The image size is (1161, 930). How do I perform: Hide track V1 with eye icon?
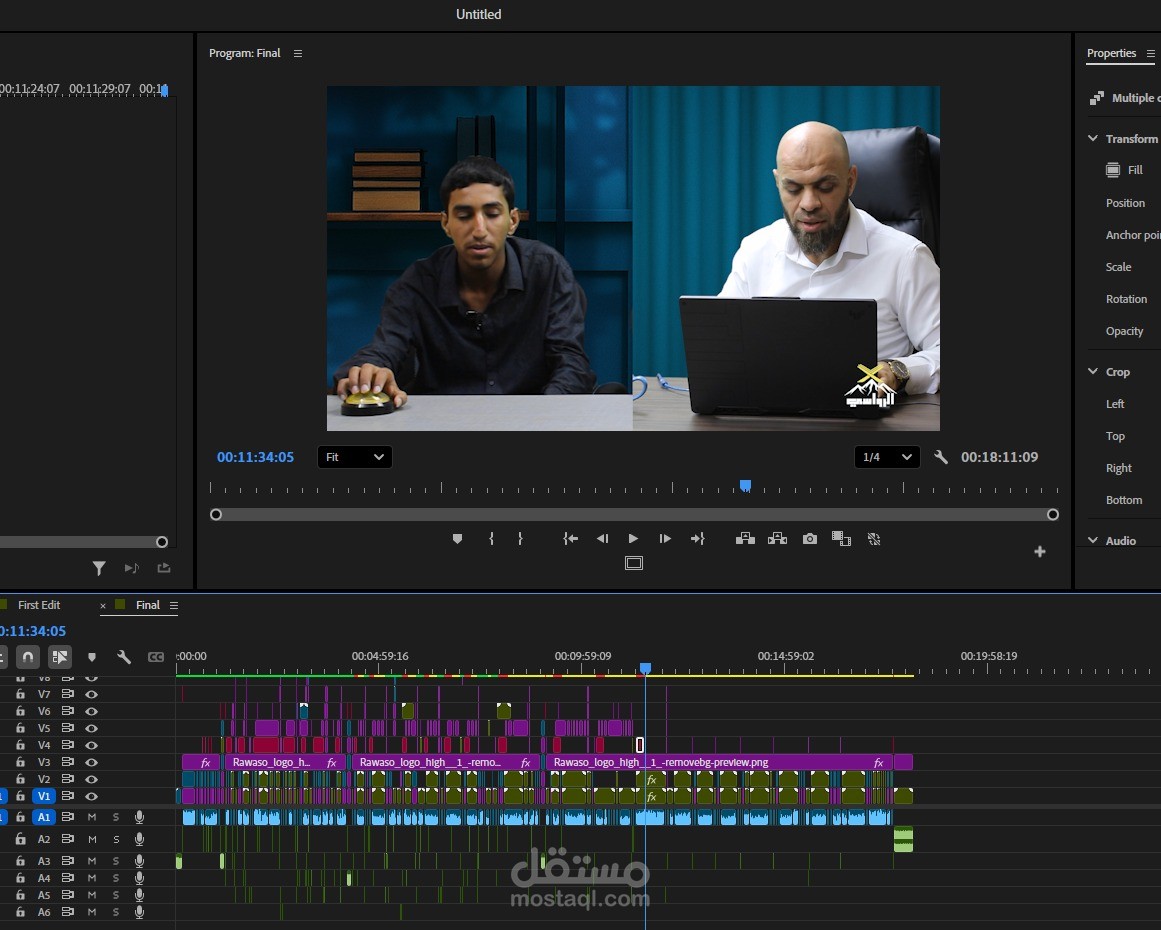[x=91, y=797]
